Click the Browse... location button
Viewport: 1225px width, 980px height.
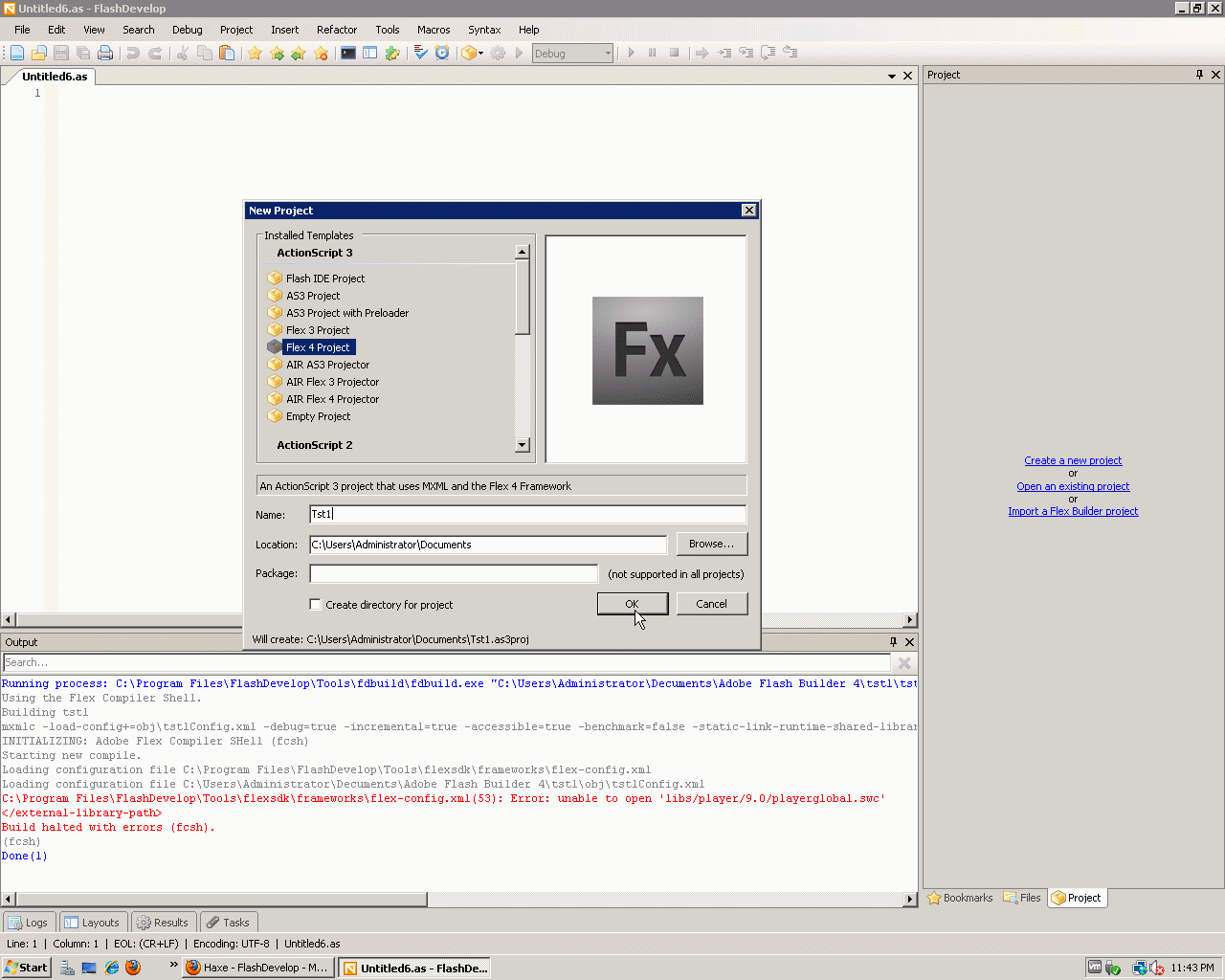(711, 544)
